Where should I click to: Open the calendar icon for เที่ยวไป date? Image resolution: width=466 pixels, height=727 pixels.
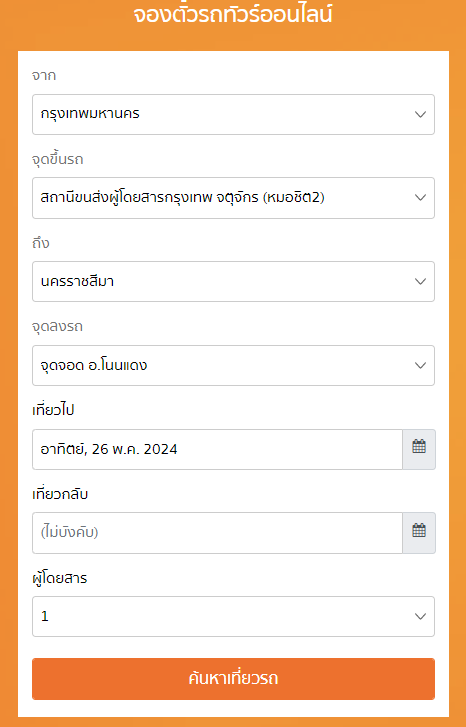click(419, 449)
